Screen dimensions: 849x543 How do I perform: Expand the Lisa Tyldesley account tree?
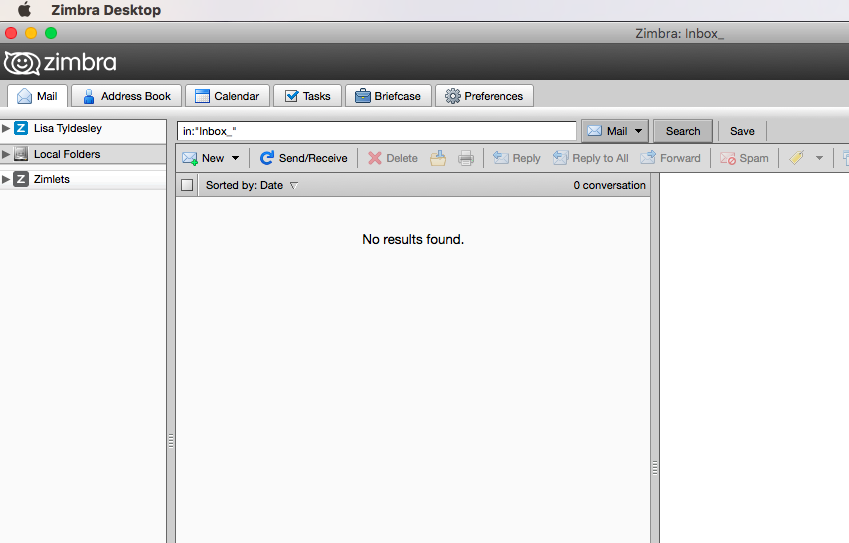pos(6,128)
